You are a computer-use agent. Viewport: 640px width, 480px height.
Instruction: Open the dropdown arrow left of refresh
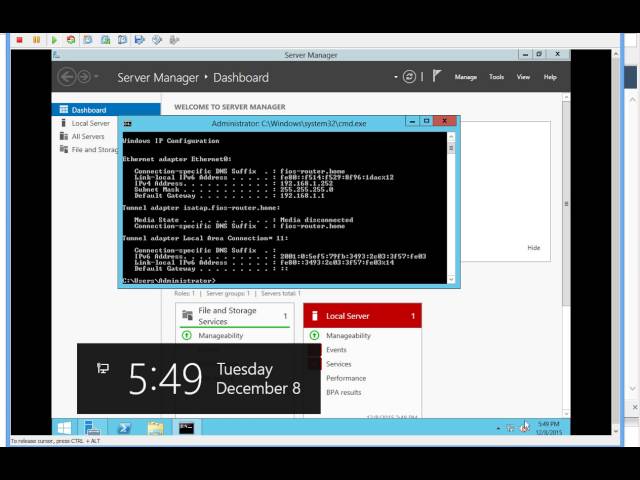396,77
